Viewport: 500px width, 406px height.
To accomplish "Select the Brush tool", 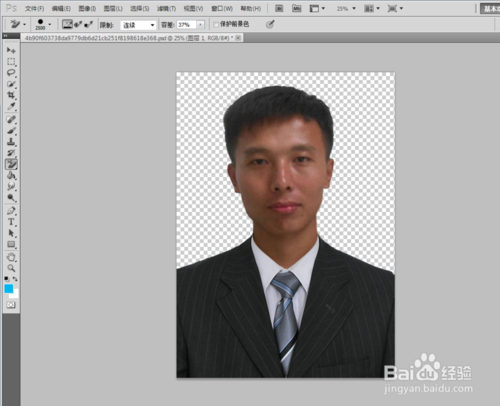I will click(11, 131).
